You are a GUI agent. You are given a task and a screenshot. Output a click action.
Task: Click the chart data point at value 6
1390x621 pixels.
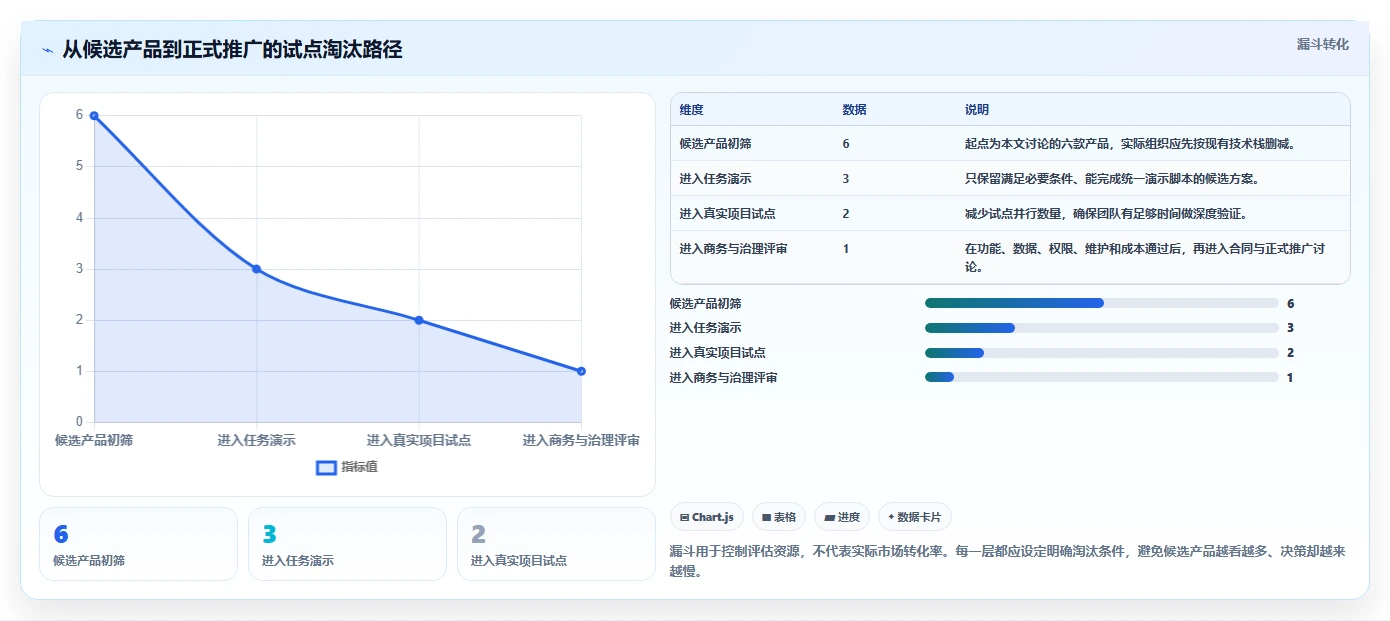pyautogui.click(x=94, y=116)
